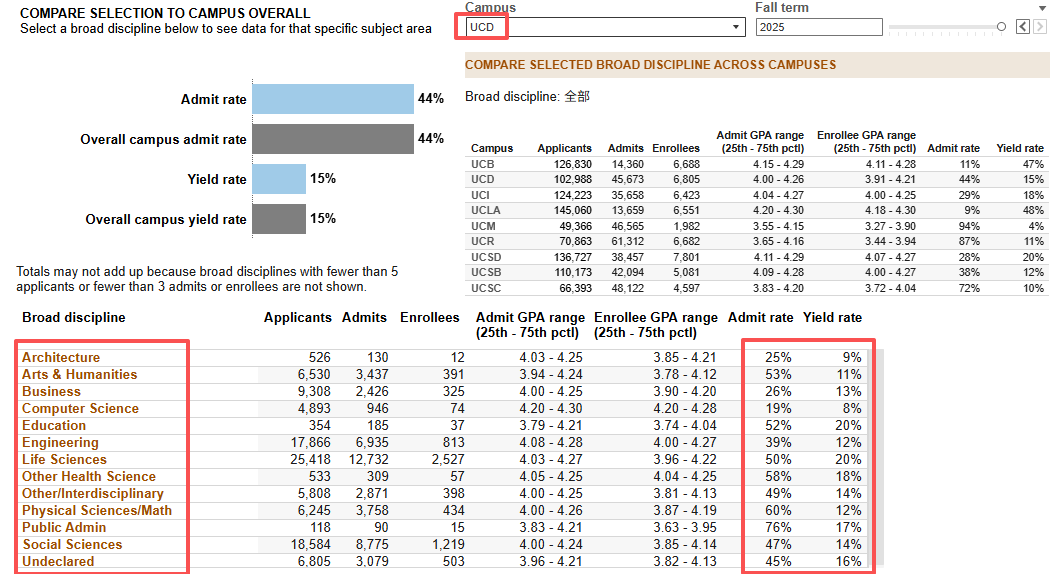Select the Architecture broad discipline

point(61,357)
